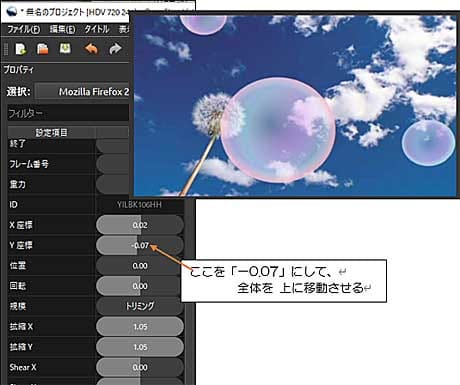
Task: Click the save project icon
Action: (65, 49)
